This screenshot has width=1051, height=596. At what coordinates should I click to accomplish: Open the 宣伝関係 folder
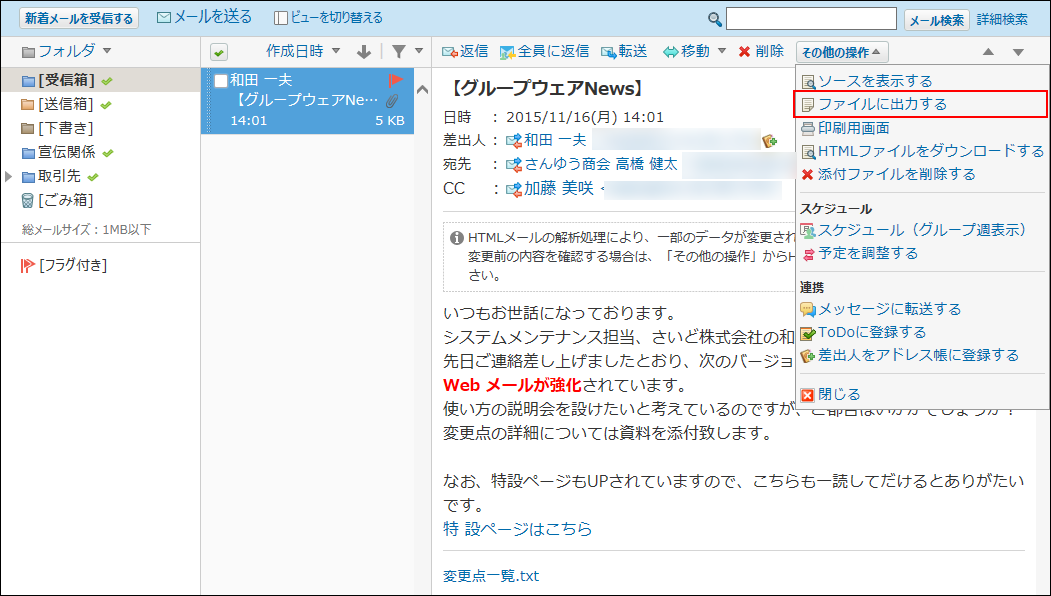67,152
